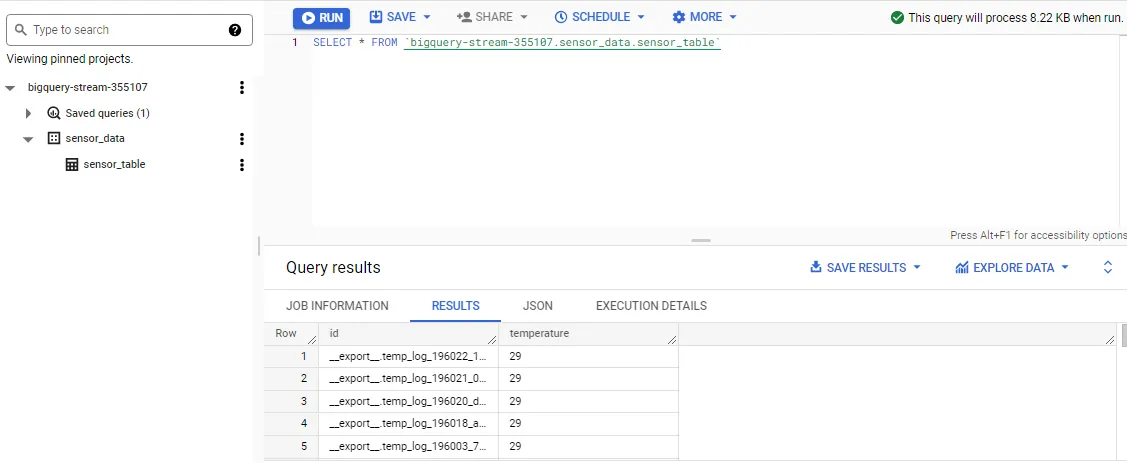
Task: Open actions menu for bigquery-stream-355107
Action: [242, 88]
